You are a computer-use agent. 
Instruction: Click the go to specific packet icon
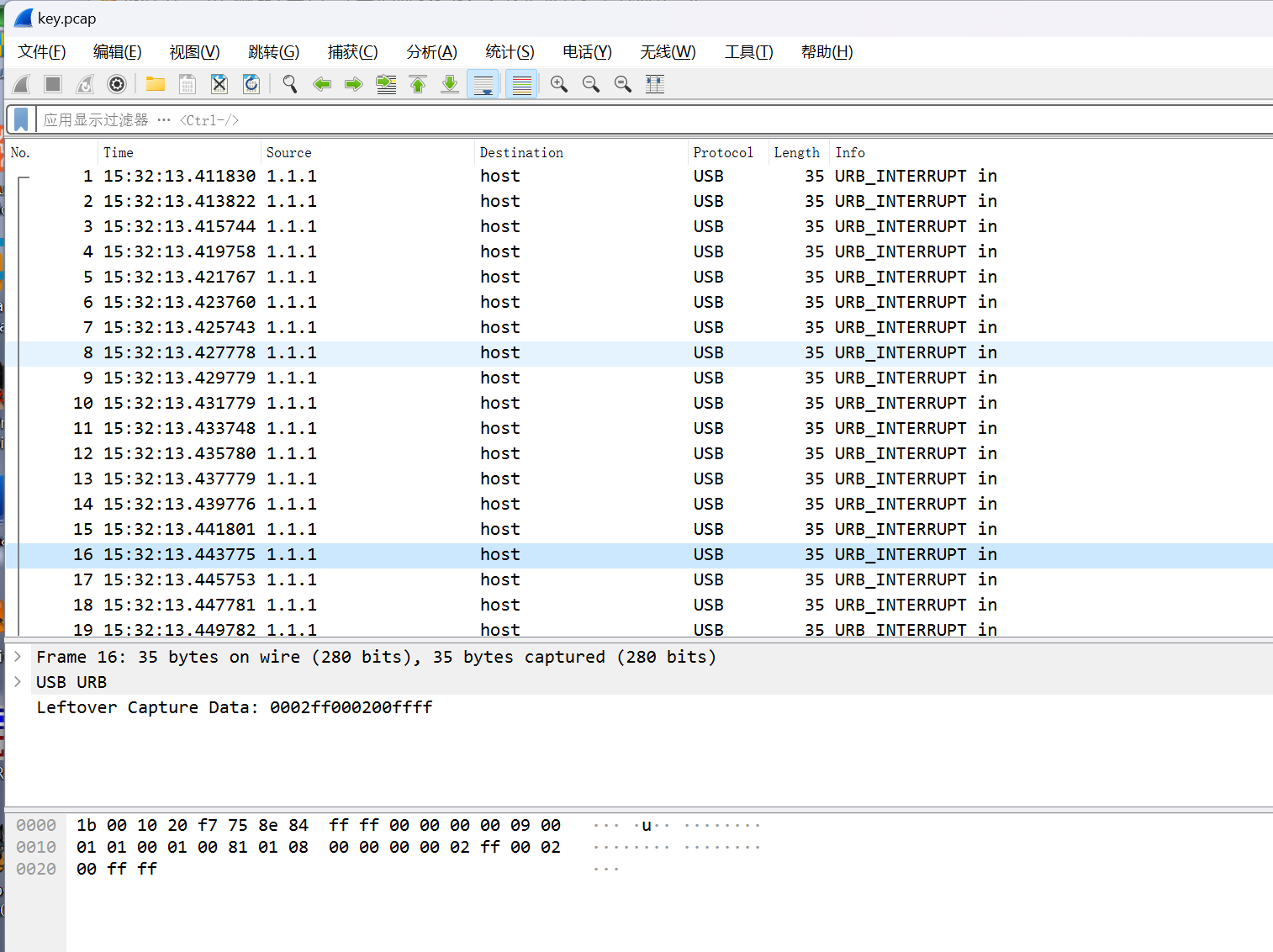(x=386, y=84)
